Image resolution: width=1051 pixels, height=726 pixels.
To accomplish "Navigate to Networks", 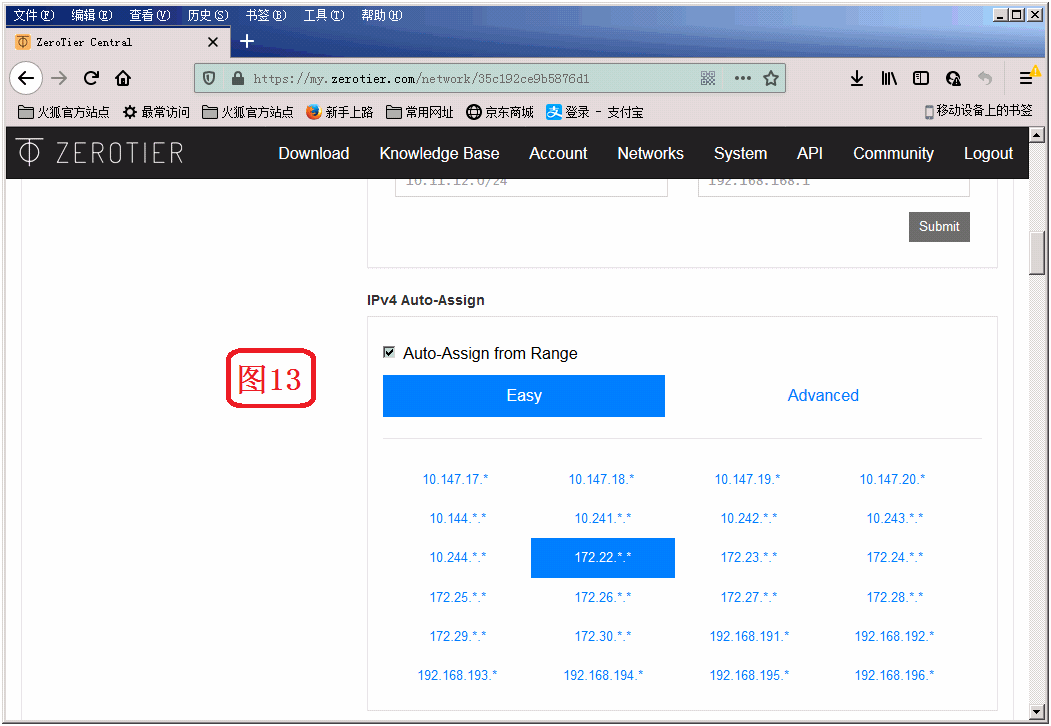I will tap(650, 154).
